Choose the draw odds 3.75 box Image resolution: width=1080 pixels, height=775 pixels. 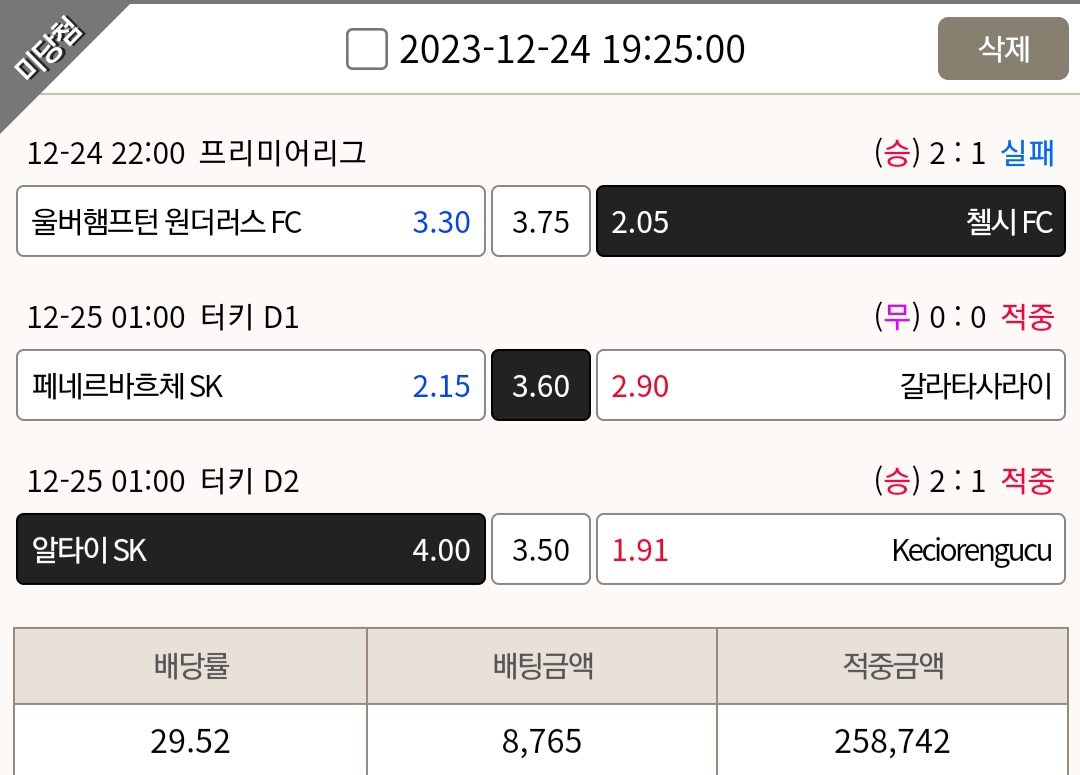(x=541, y=221)
